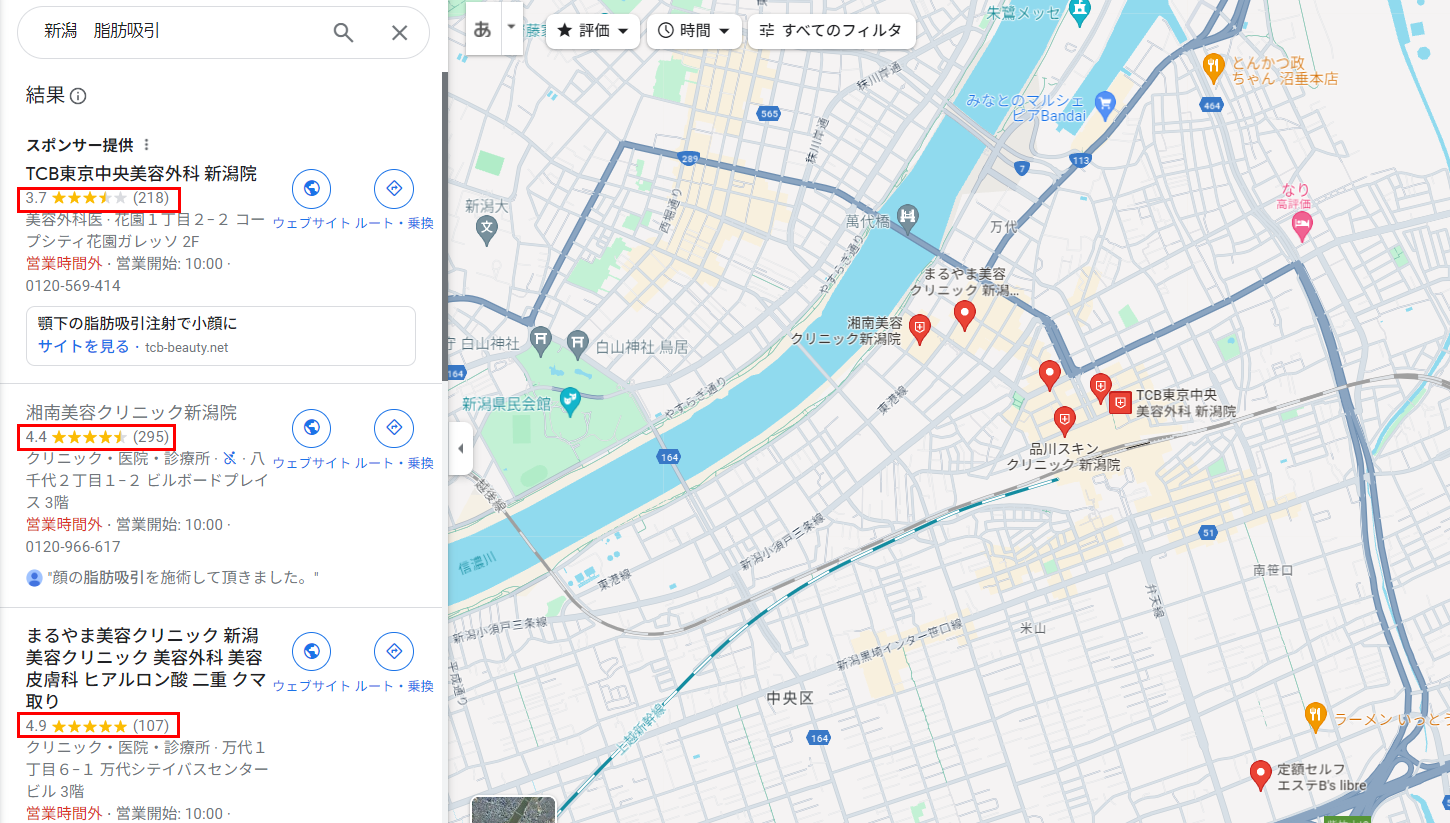Viewport: 1450px width, 823px height.
Task: Click phone number 0120-569-414
Action: pos(73,286)
